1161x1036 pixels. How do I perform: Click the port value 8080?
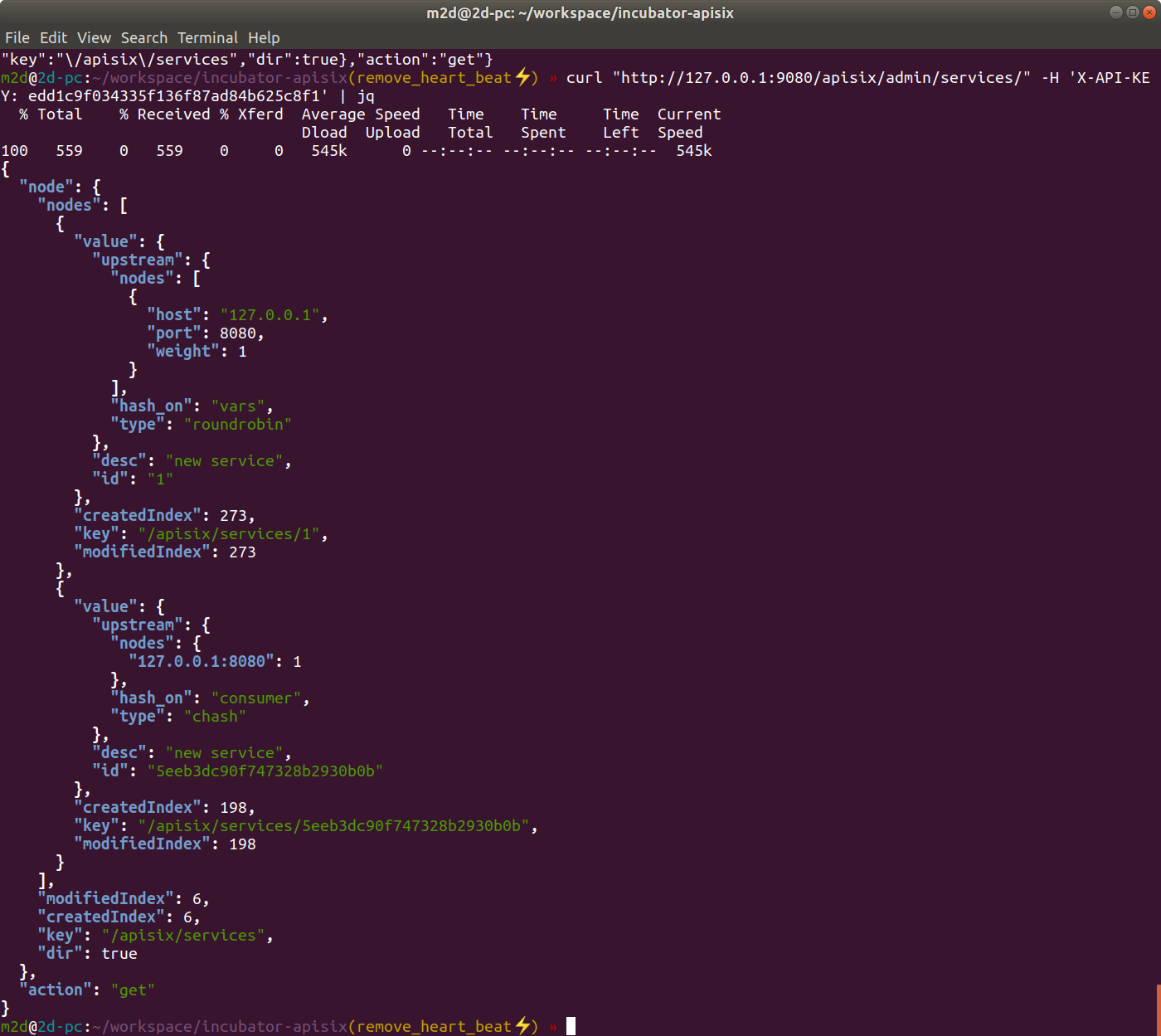(x=238, y=333)
